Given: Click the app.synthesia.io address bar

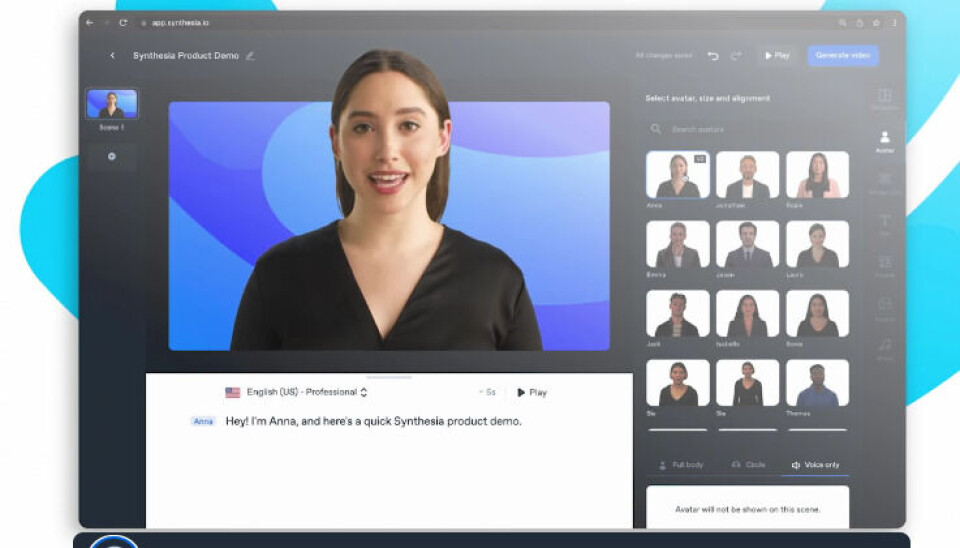Looking at the screenshot, I should coord(180,23).
